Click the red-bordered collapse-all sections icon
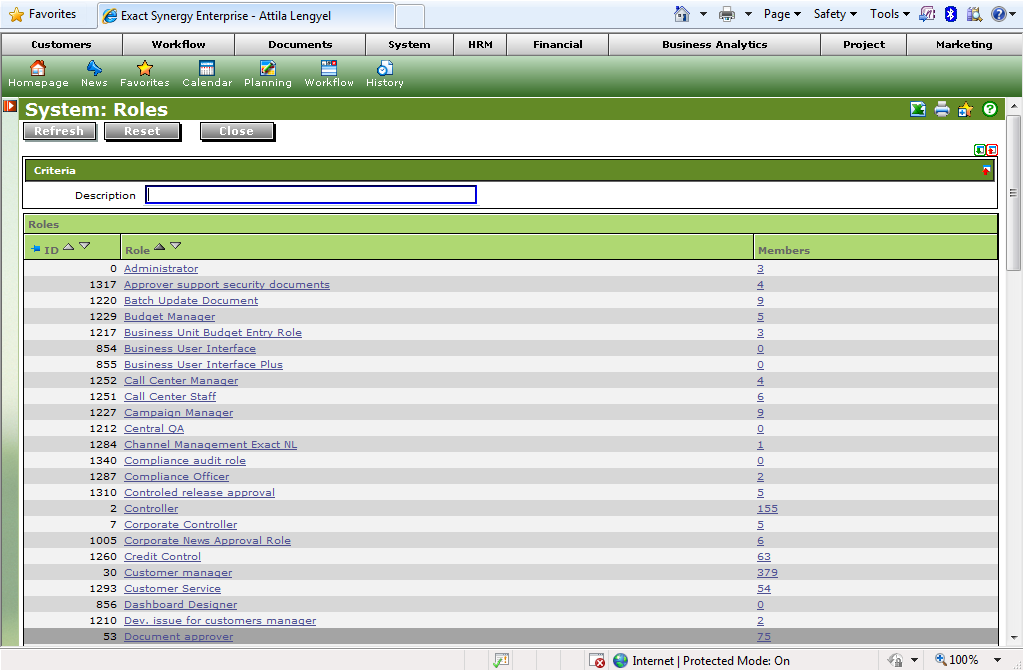 tap(992, 150)
